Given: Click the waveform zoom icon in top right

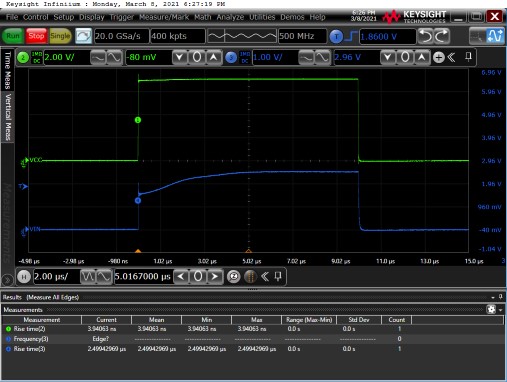Looking at the screenshot, I should [x=494, y=36].
